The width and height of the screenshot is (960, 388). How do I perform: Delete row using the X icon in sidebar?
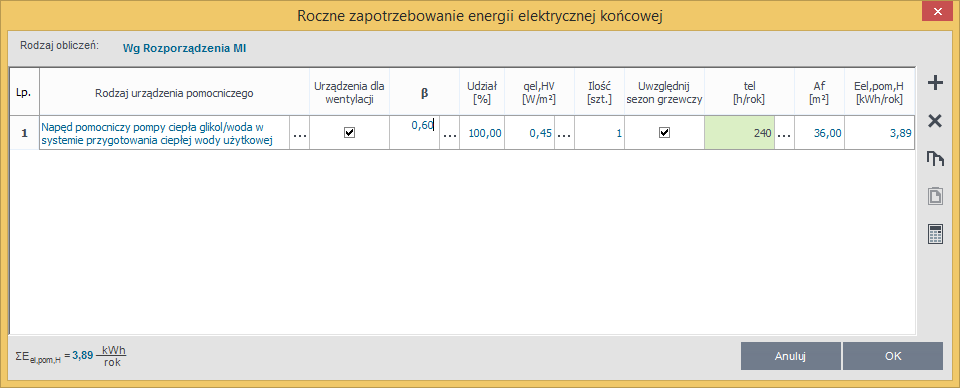click(x=935, y=121)
